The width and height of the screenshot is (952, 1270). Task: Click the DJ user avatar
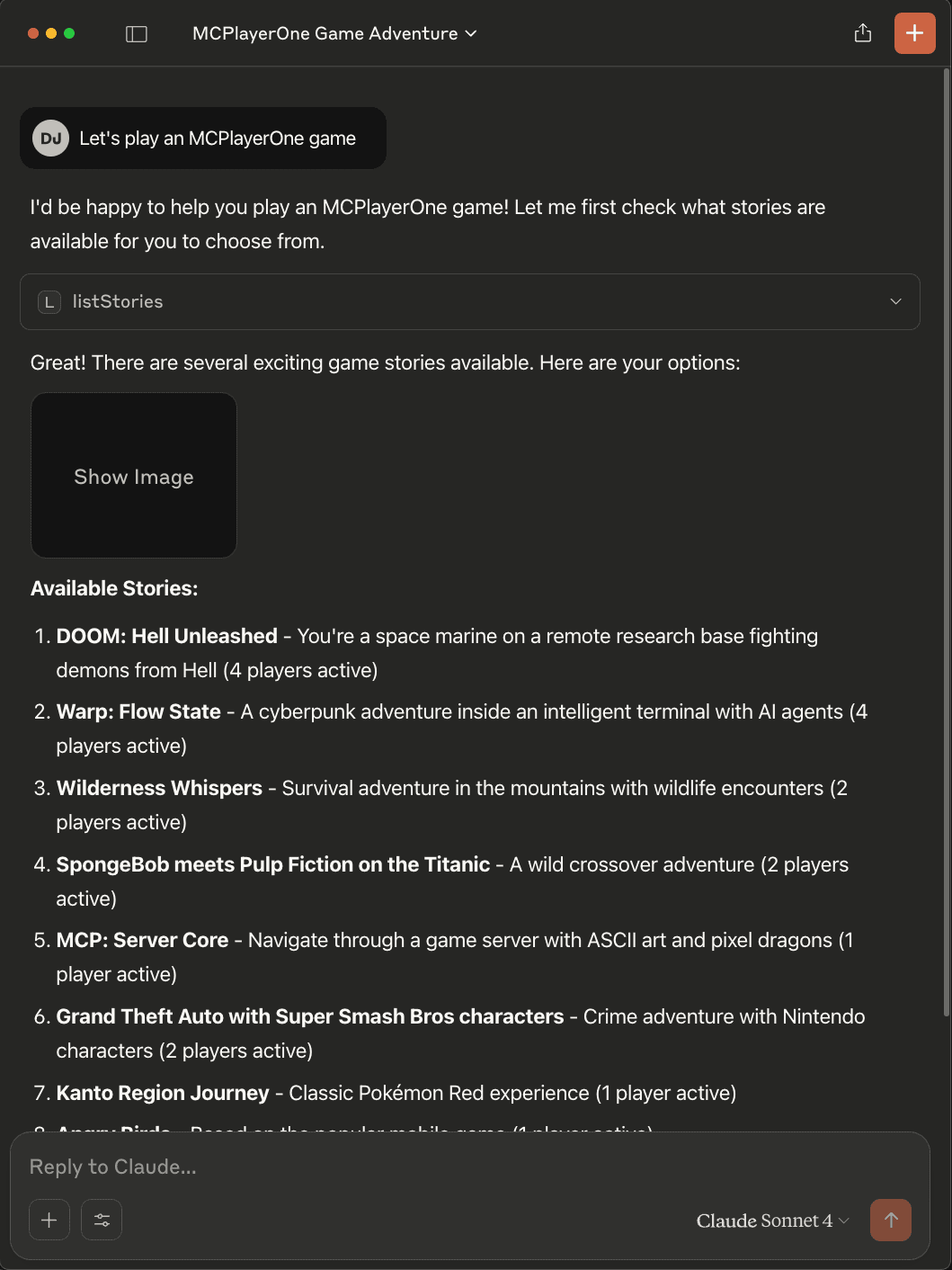(51, 139)
